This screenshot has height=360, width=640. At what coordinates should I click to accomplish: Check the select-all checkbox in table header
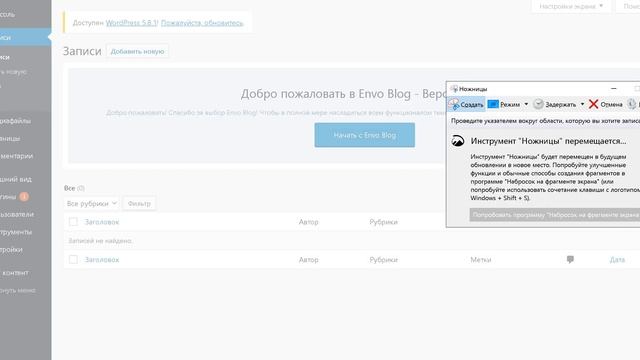[x=73, y=222]
